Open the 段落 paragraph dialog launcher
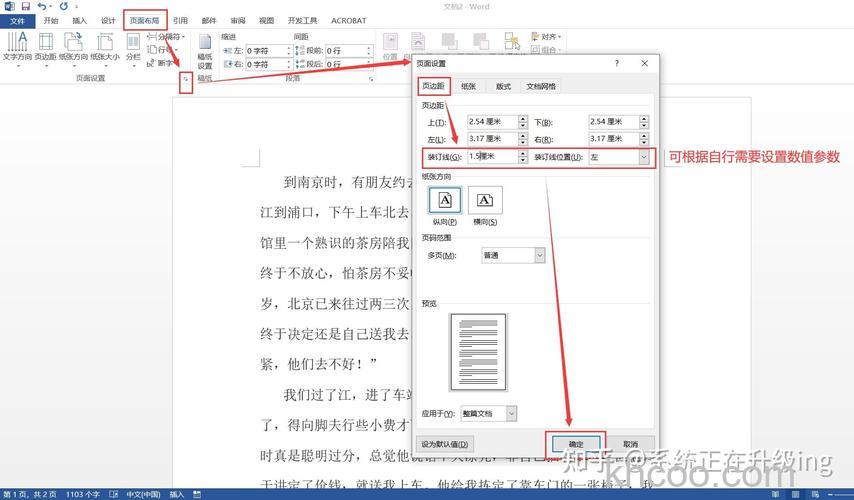The width and height of the screenshot is (854, 500). point(371,80)
